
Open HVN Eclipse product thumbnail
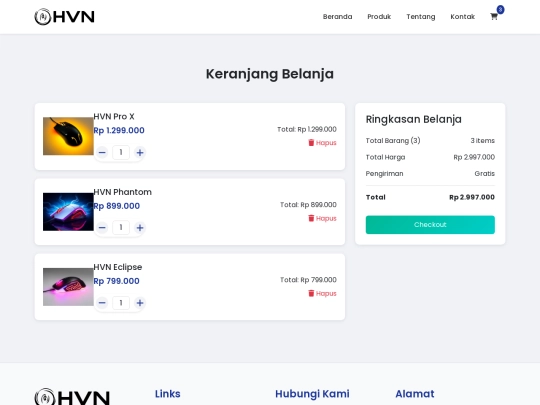click(68, 287)
